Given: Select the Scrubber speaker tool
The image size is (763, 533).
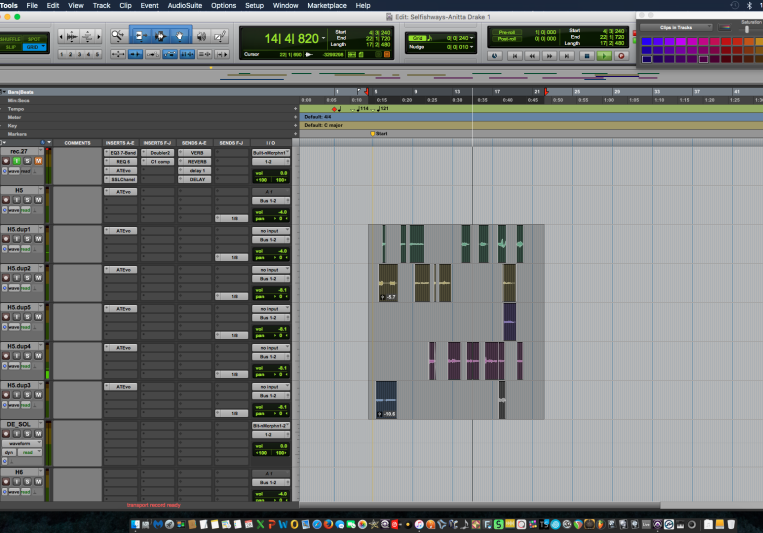Looking at the screenshot, I should (201, 36).
